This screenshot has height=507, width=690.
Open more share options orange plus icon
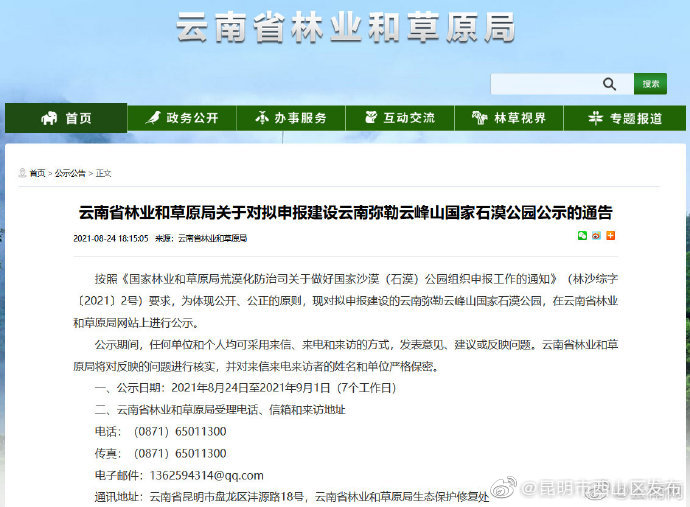pos(610,235)
